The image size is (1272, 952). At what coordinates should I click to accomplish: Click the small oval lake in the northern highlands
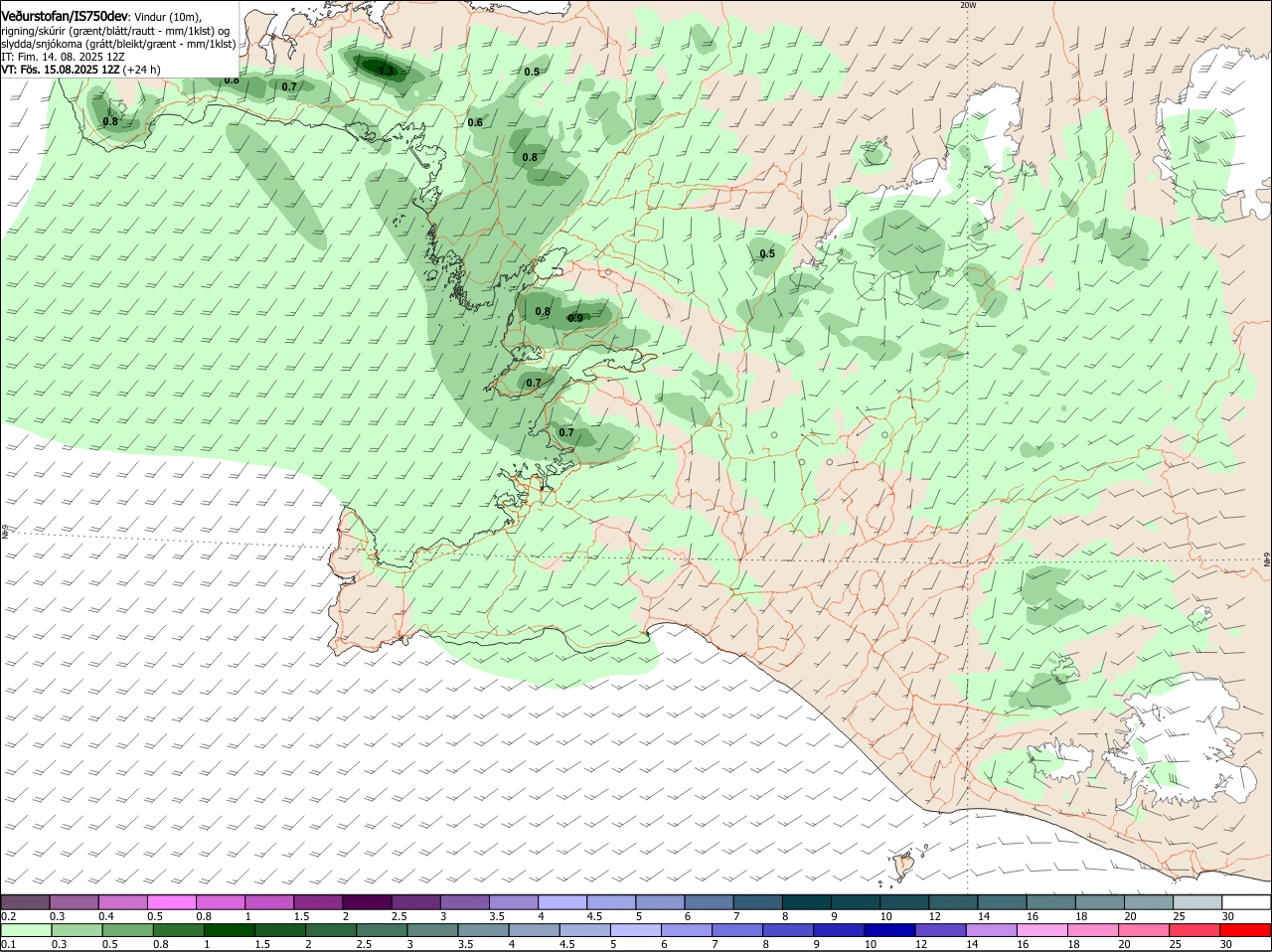tap(875, 154)
